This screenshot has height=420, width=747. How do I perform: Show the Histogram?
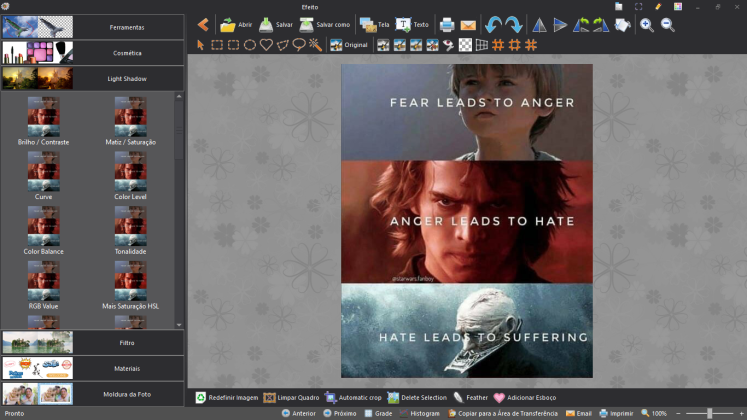click(419, 413)
